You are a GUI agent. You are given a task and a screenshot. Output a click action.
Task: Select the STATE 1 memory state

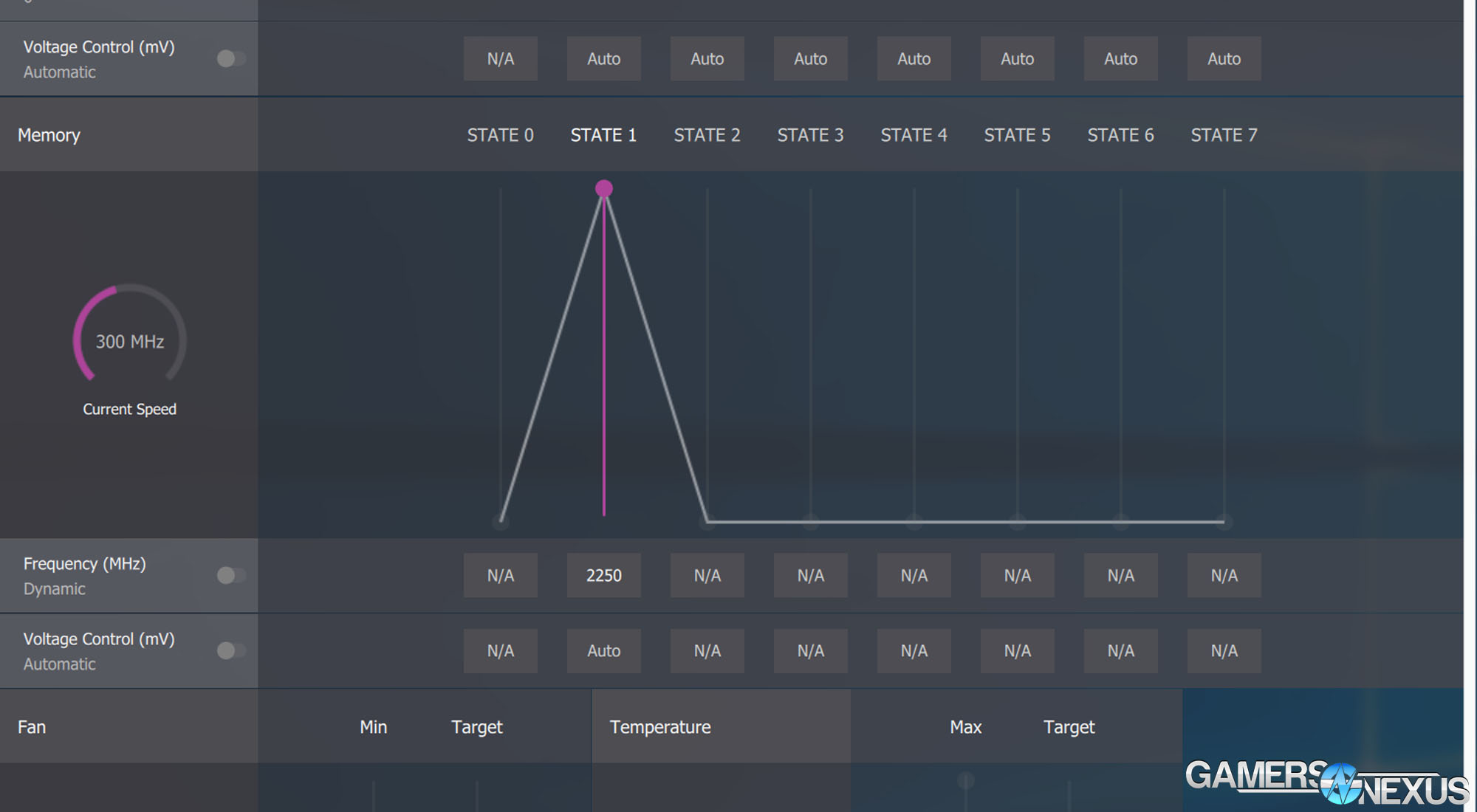(x=603, y=135)
